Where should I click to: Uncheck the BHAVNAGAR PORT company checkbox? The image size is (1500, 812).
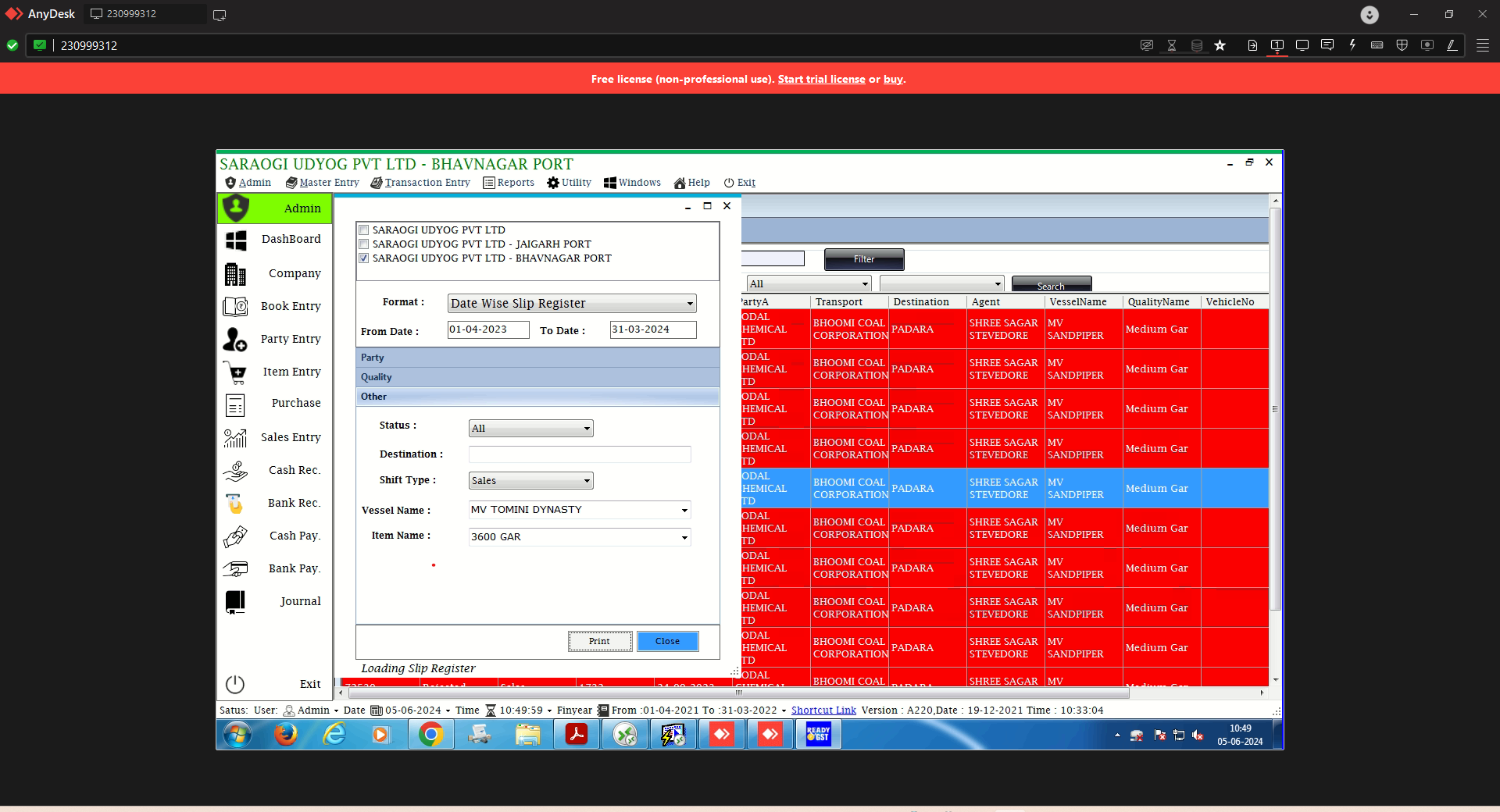pyautogui.click(x=364, y=258)
